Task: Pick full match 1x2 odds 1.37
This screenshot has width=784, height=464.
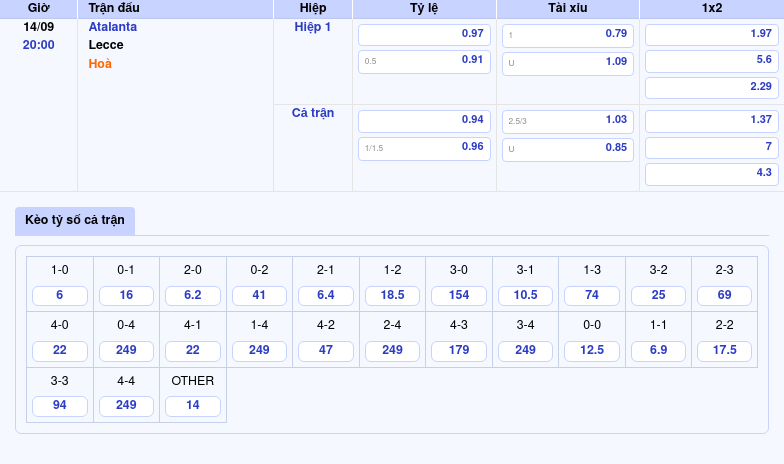Action: [712, 120]
